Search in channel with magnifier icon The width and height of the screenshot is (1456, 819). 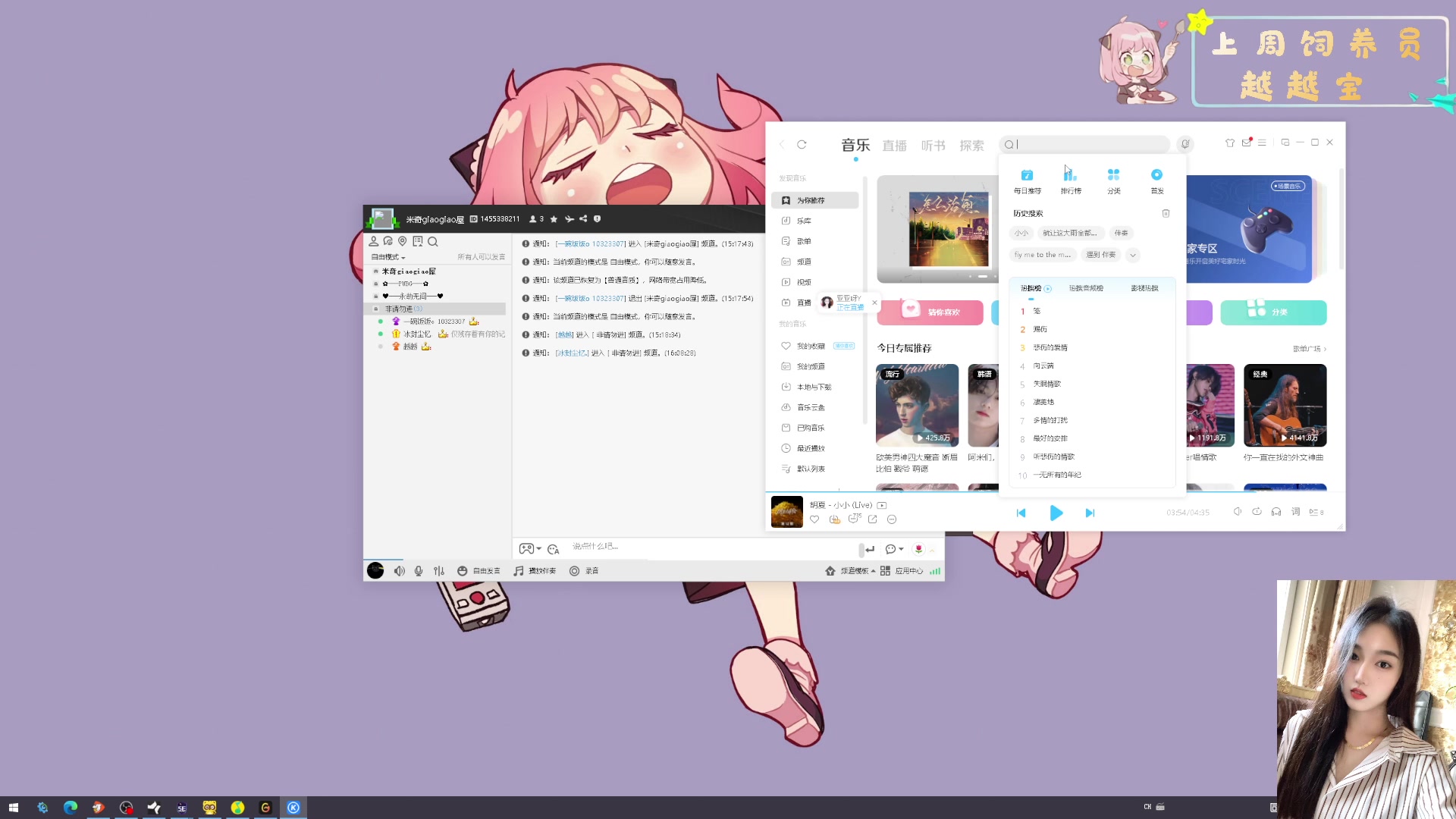432,242
